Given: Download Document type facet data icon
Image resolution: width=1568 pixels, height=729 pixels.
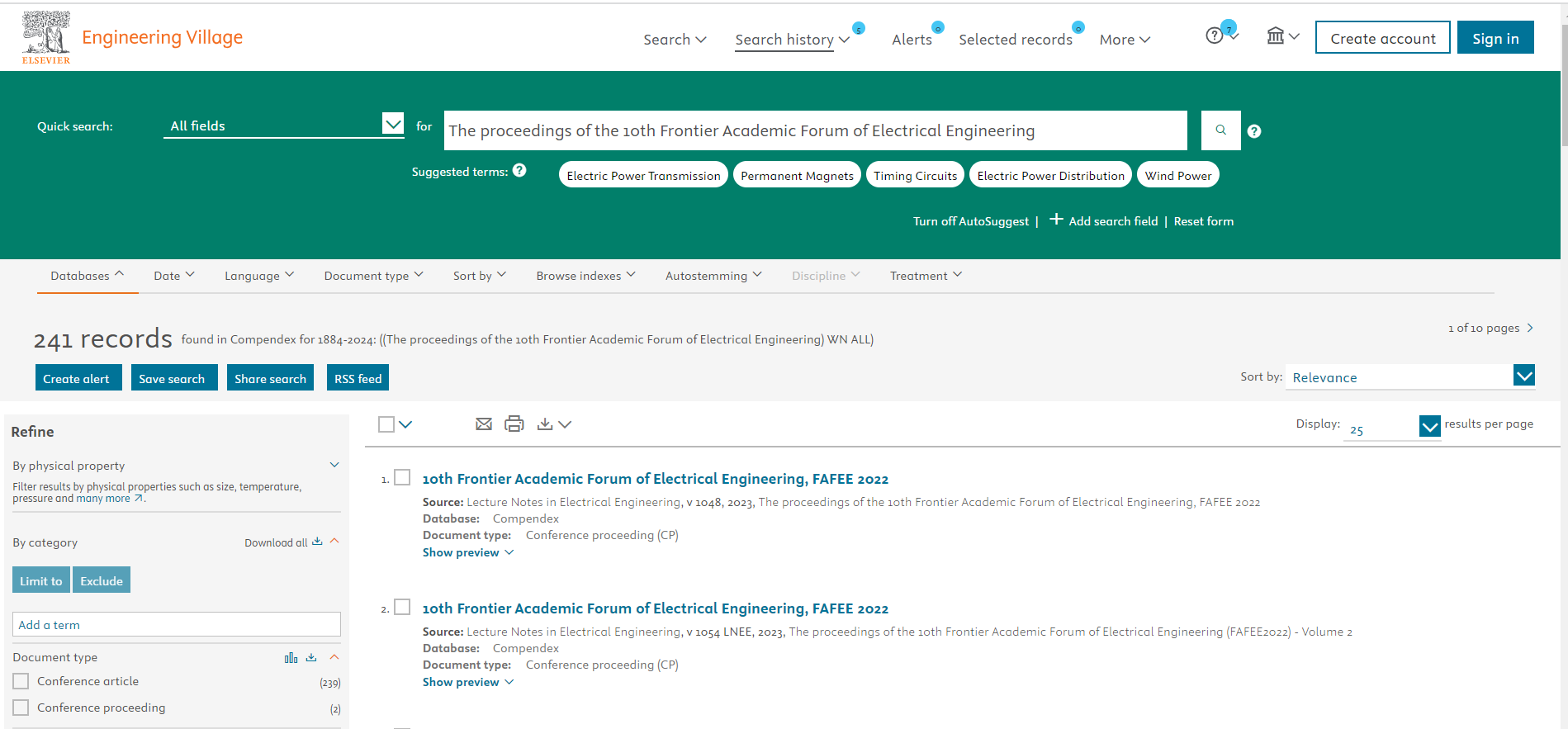Looking at the screenshot, I should 311,658.
